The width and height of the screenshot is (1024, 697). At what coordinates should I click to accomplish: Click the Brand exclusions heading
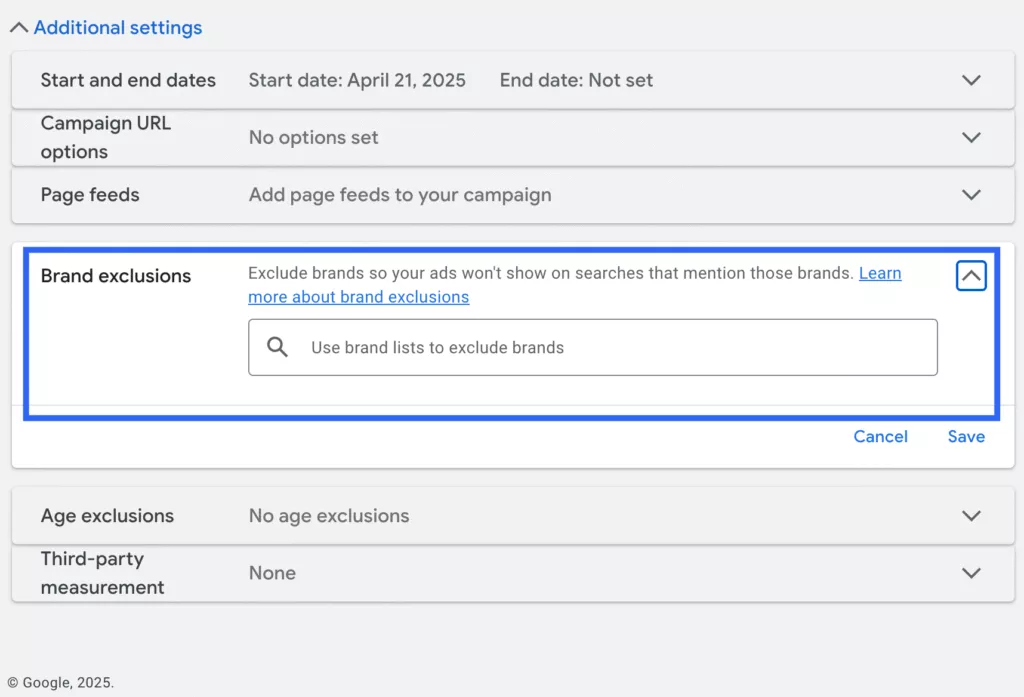pos(116,276)
